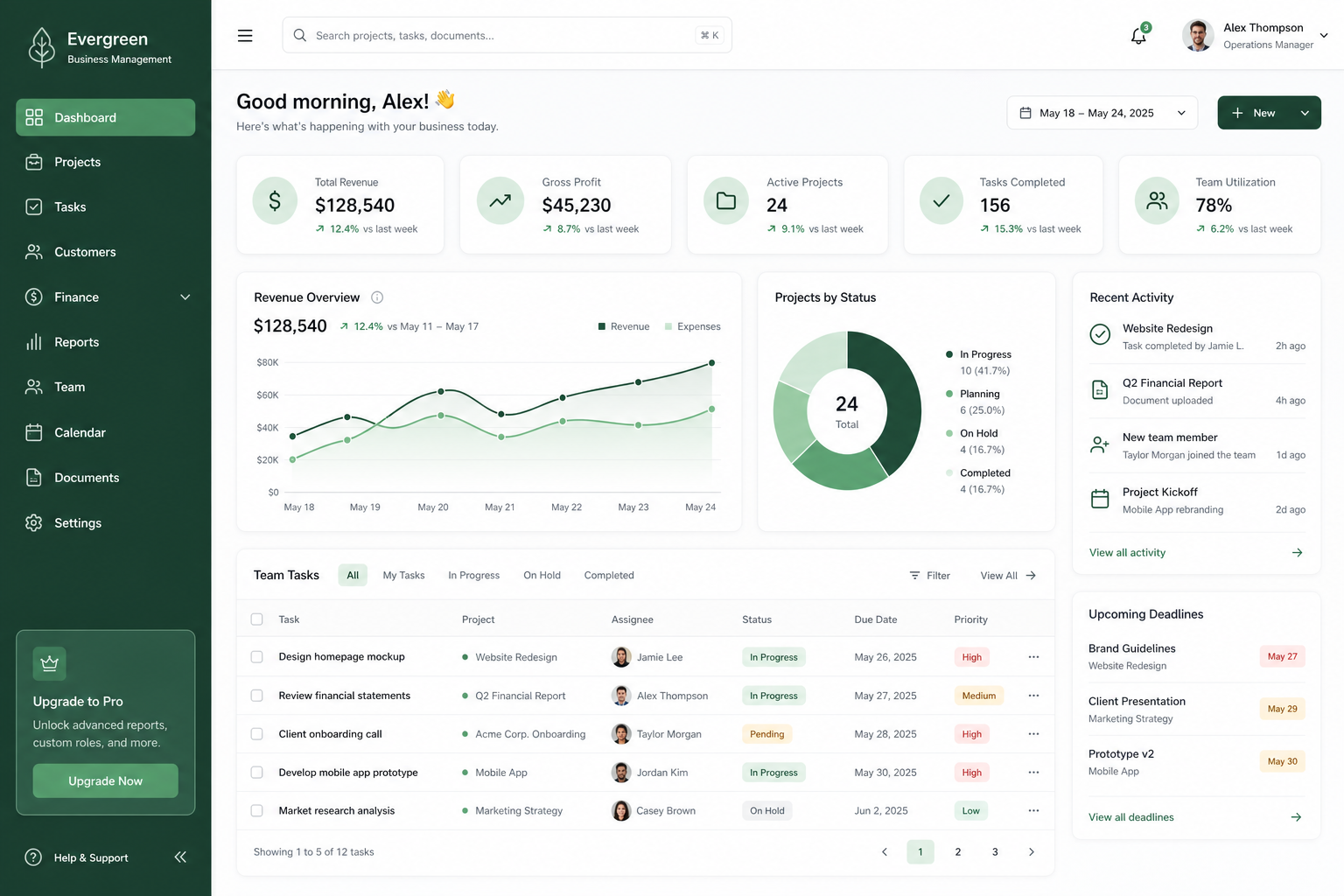Click Alex Thompson's profile avatar

[x=1198, y=35]
